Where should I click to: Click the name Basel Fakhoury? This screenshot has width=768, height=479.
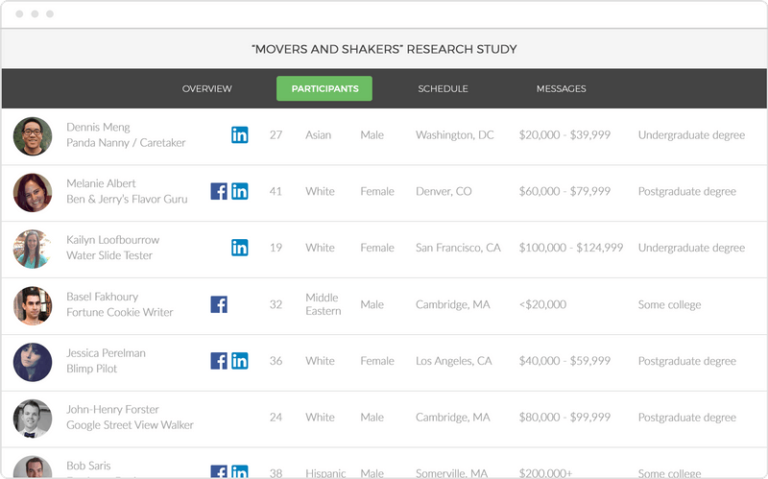102,297
